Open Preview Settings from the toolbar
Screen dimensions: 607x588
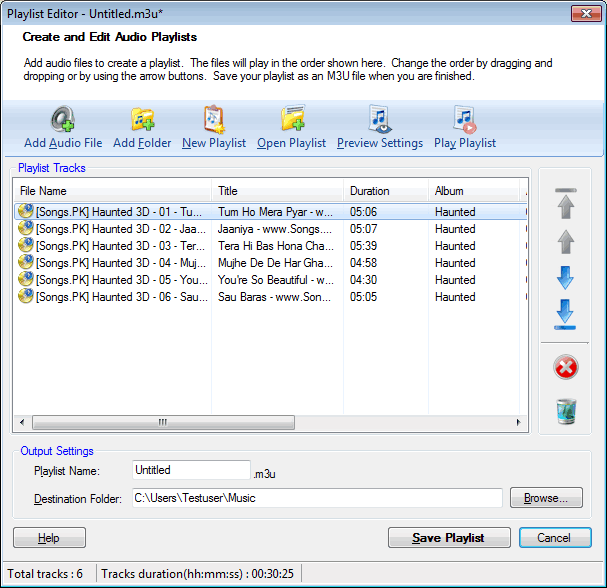tap(379, 120)
